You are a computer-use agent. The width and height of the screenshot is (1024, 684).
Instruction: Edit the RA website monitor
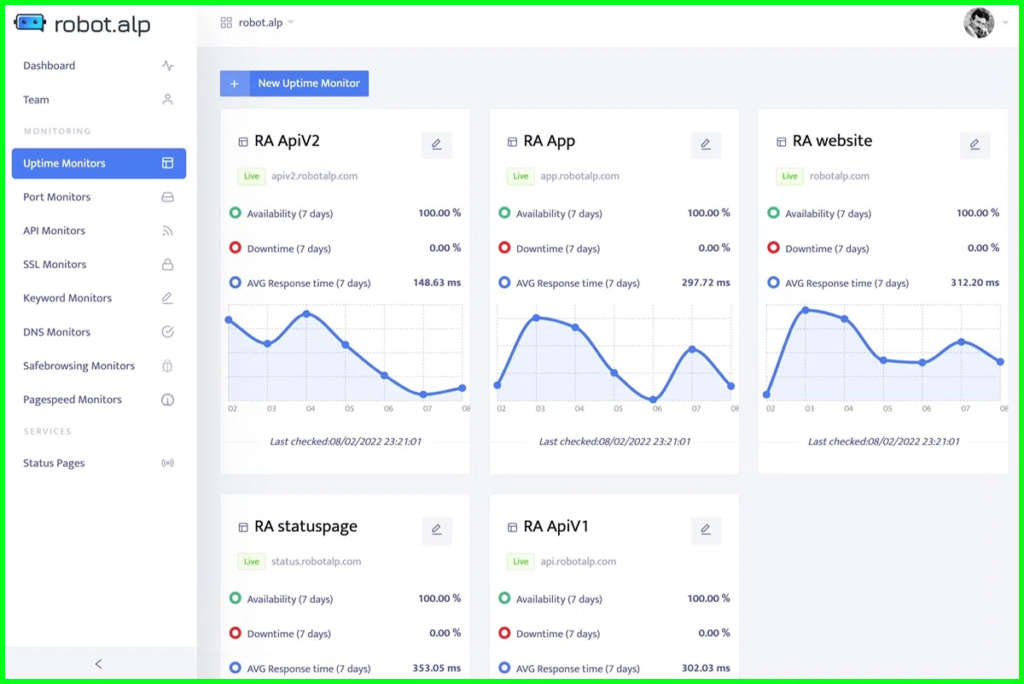point(974,144)
